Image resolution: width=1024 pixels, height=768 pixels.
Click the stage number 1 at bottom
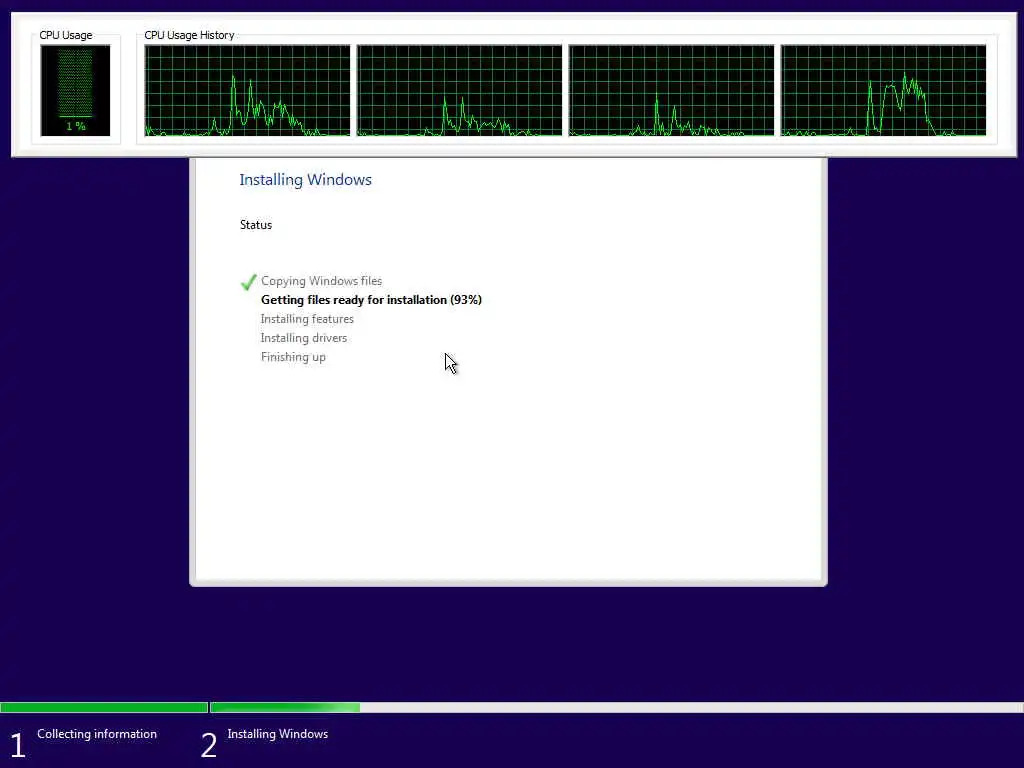click(x=18, y=745)
